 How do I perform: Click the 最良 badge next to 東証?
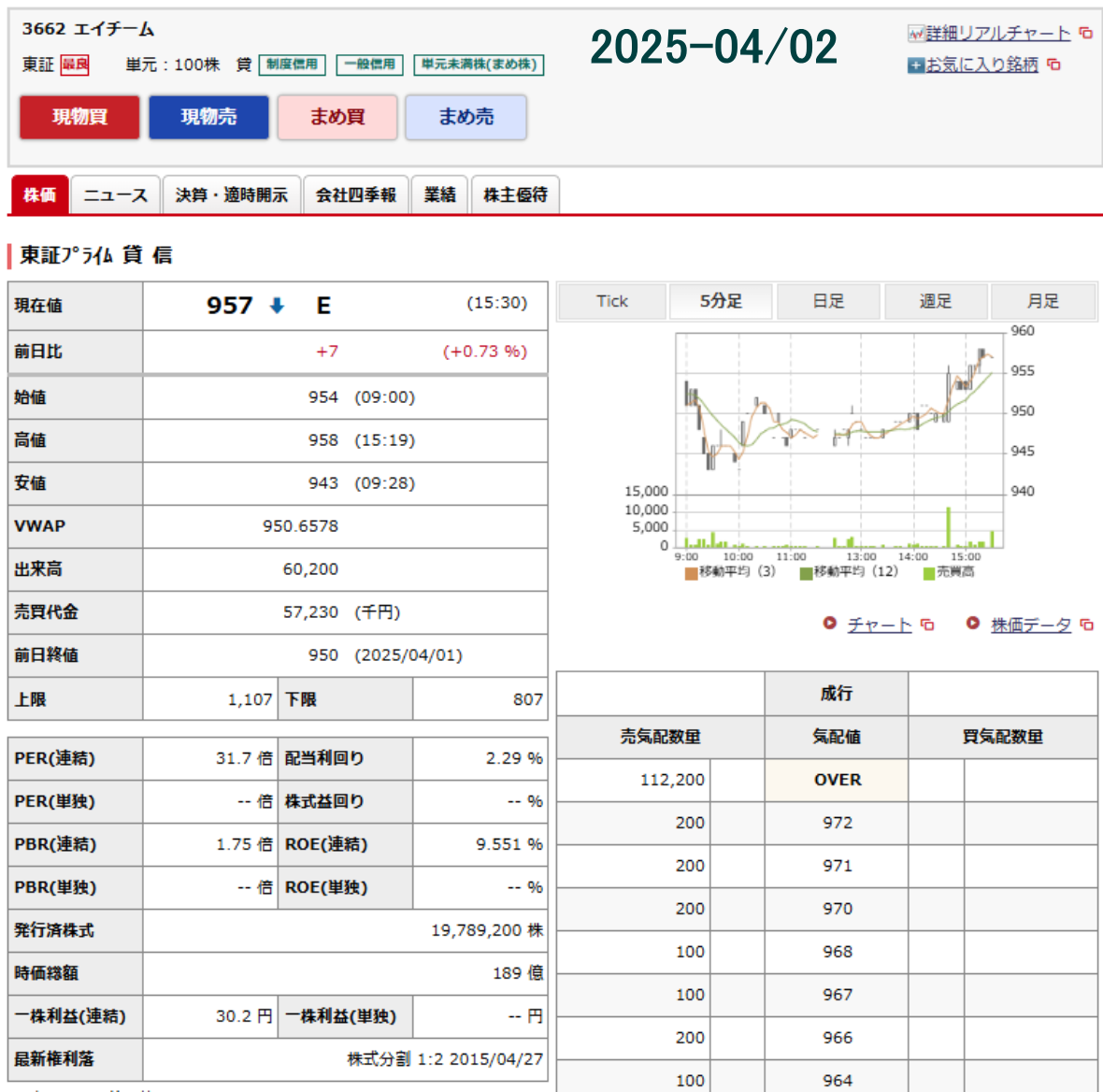click(75, 65)
